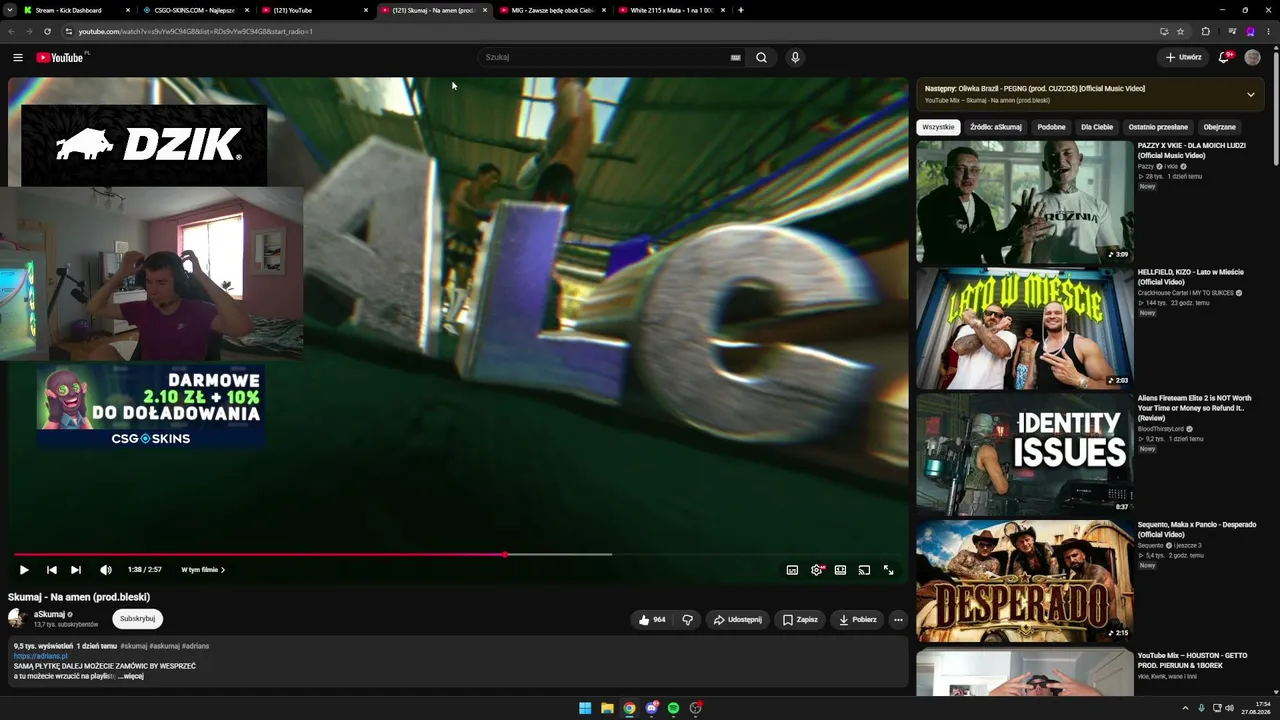
Task: Toggle subtitles on the player
Action: (x=792, y=570)
